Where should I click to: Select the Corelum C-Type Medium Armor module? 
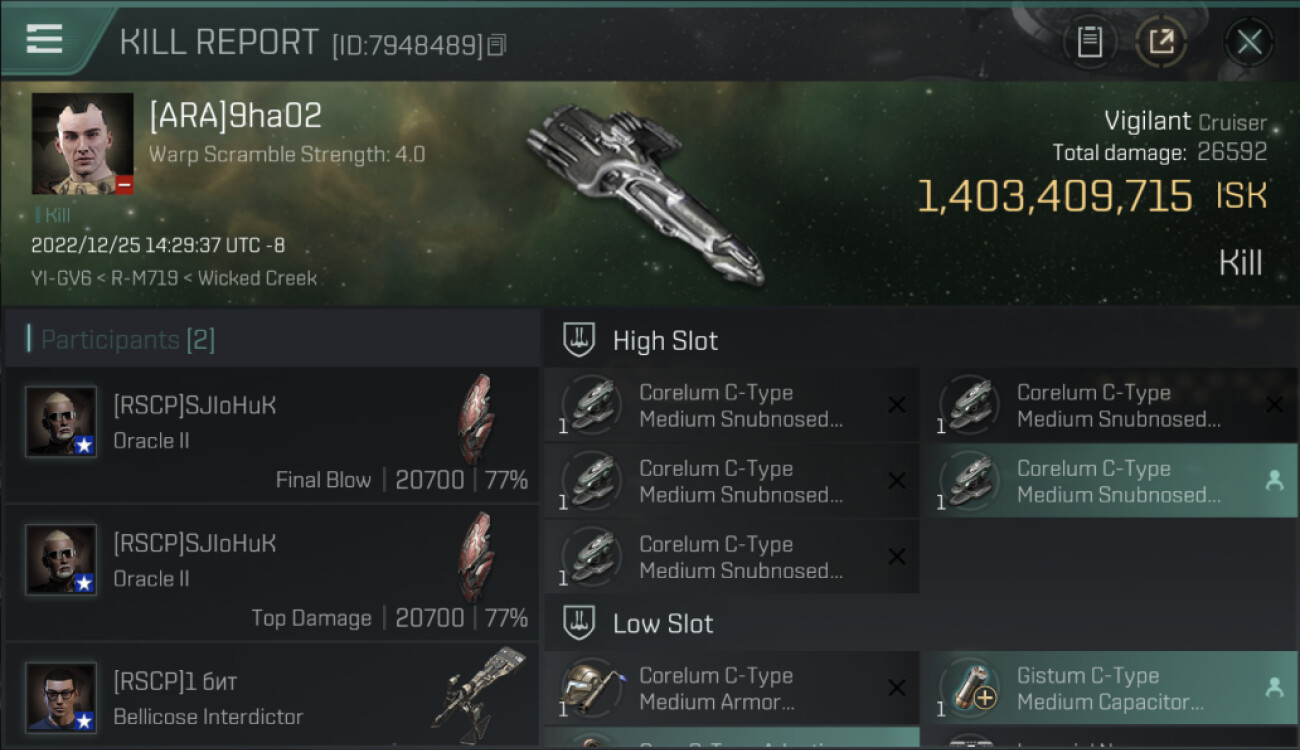point(732,688)
